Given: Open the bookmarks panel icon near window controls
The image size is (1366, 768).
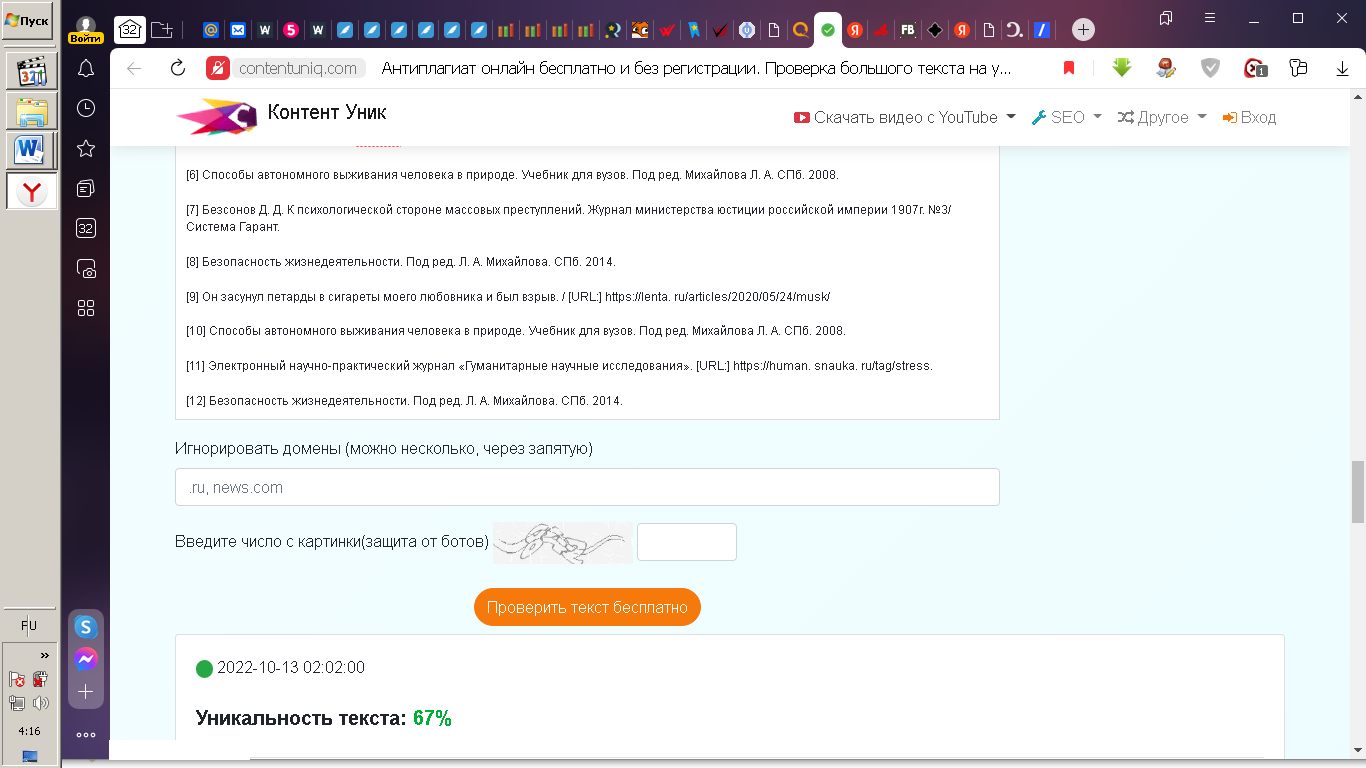Looking at the screenshot, I should click(1166, 18).
